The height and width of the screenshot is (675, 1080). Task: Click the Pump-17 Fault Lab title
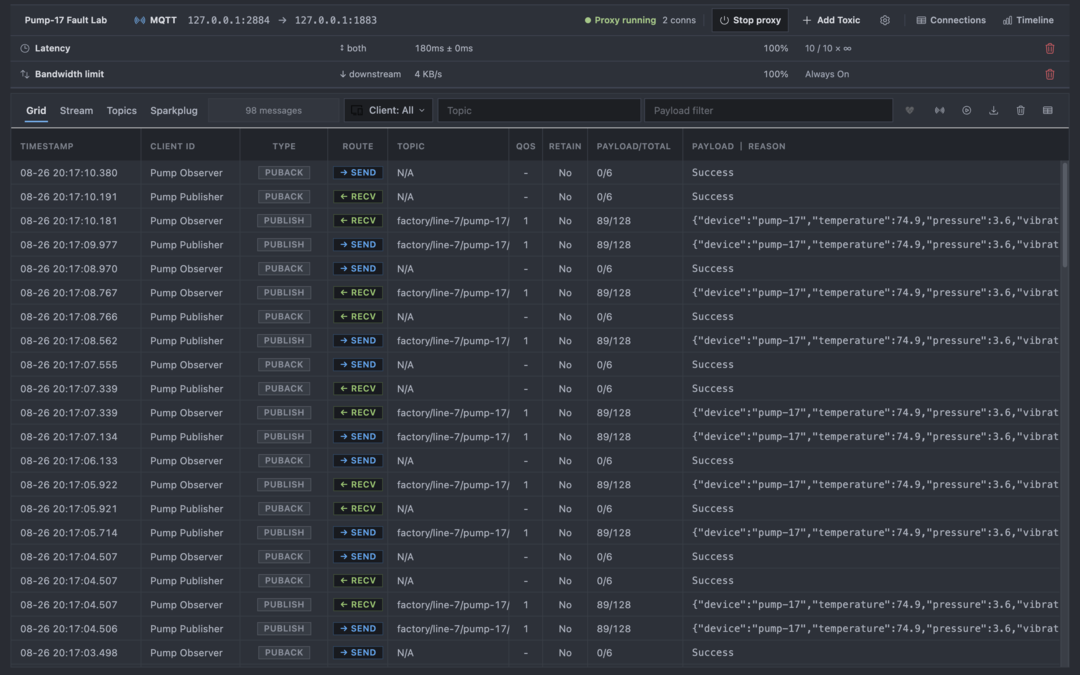coord(65,21)
